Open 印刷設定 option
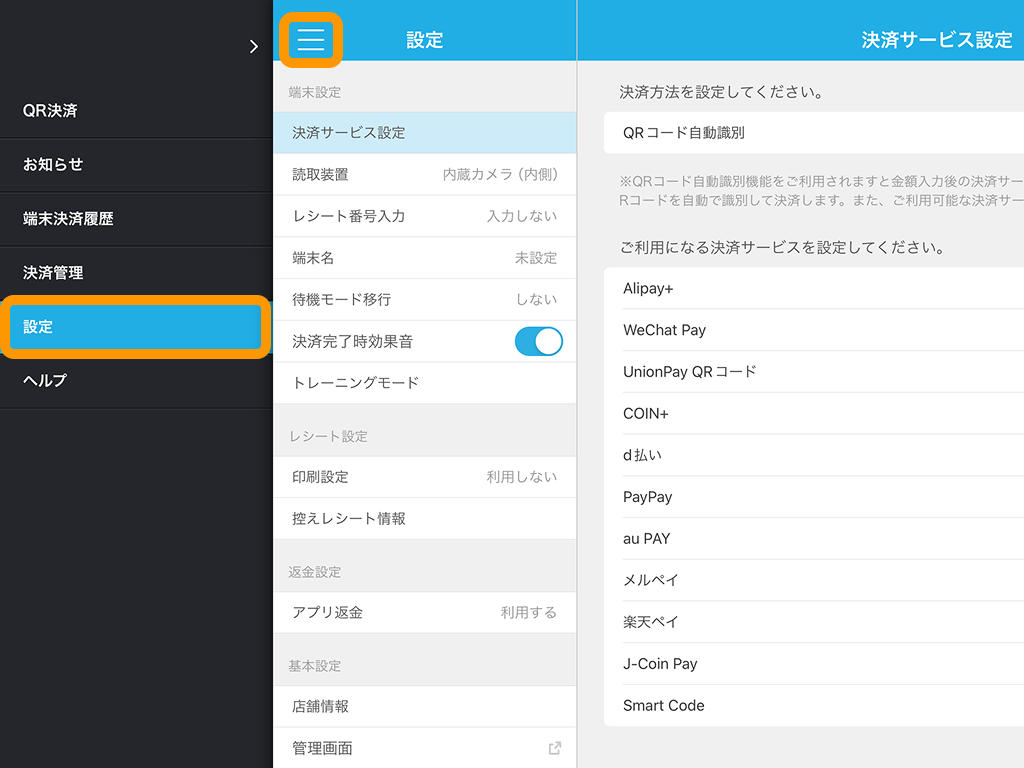This screenshot has width=1024, height=768. (424, 477)
